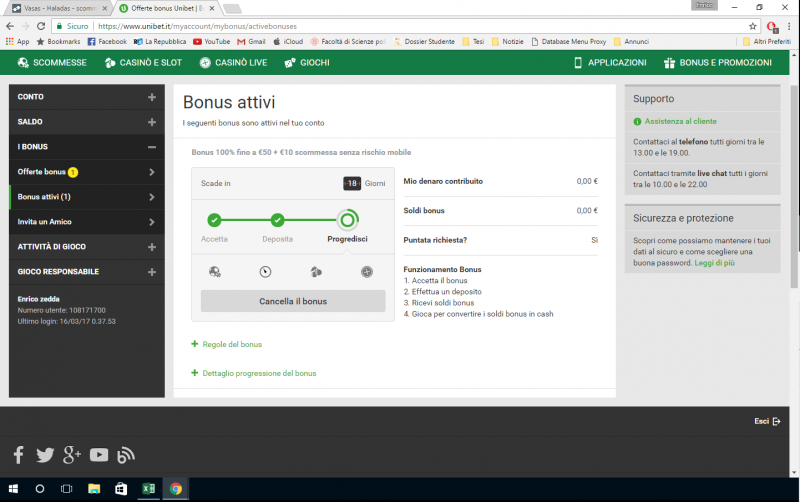800x502 pixels.
Task: Open the Twitter footer icon
Action: tap(45, 455)
